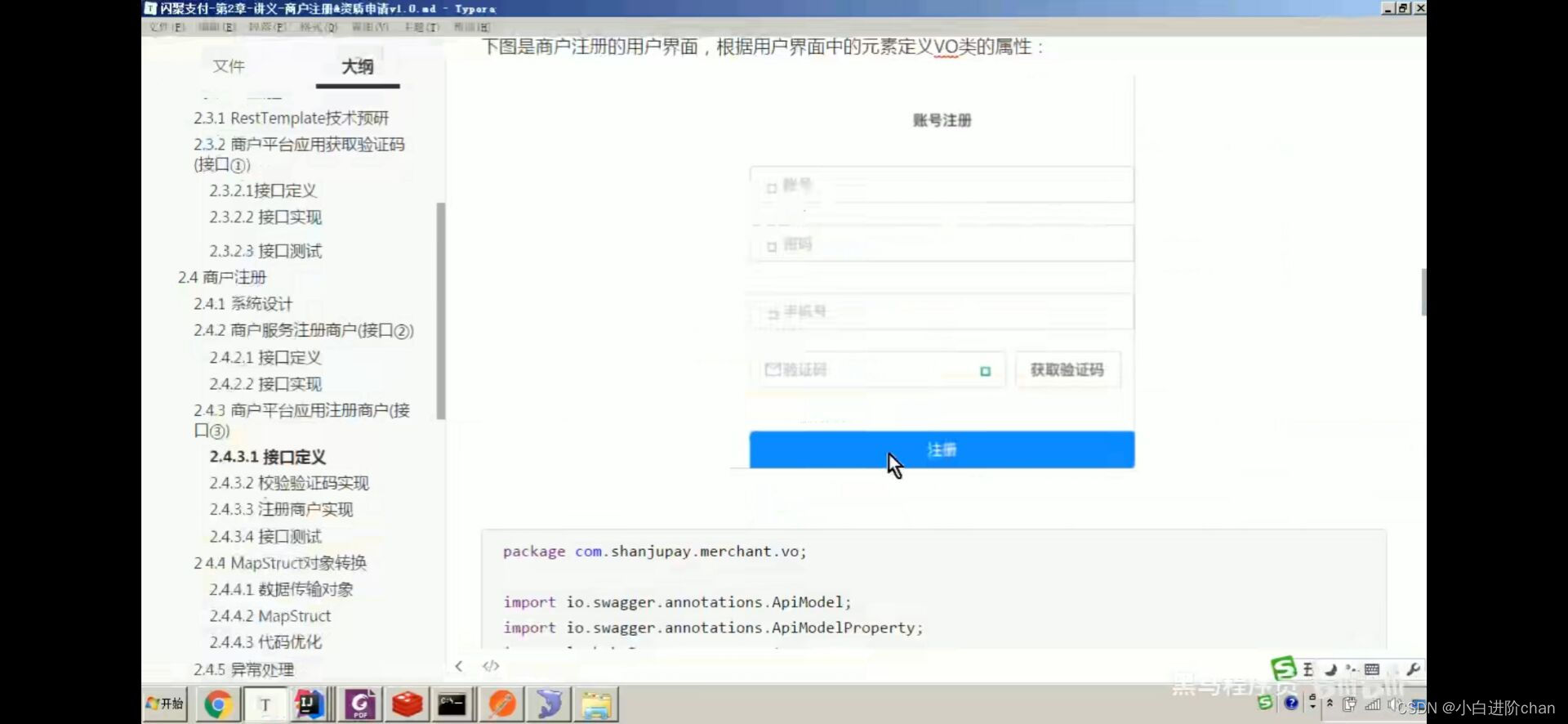Go to 2.4.5 异常处理
This screenshot has width=1568, height=724.
pos(243,669)
